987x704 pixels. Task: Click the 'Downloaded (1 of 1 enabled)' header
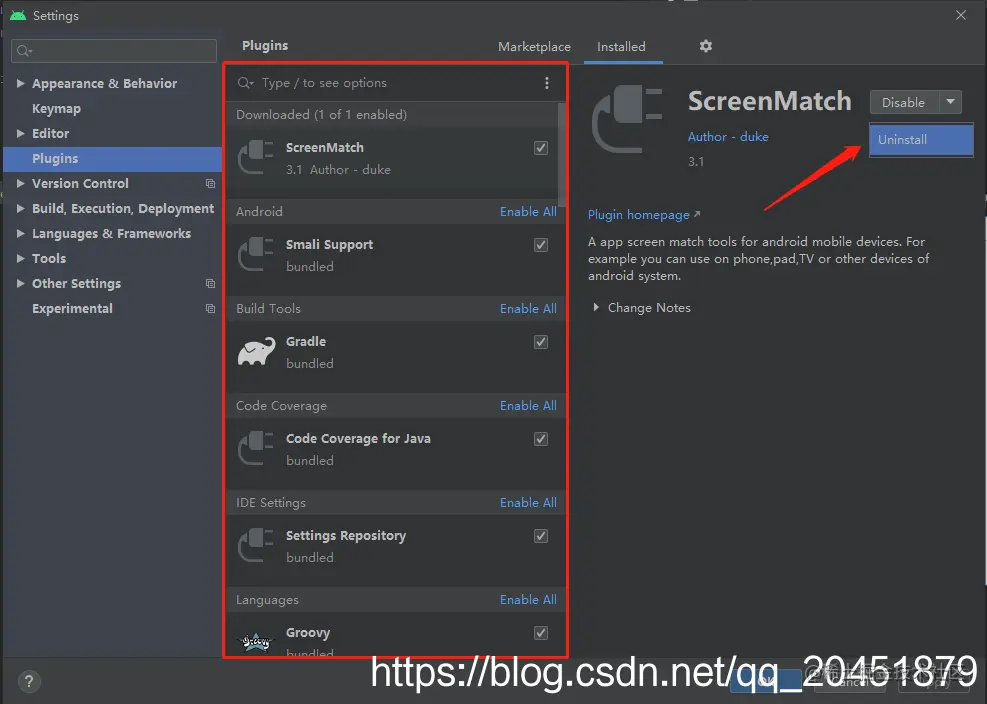pyautogui.click(x=321, y=115)
